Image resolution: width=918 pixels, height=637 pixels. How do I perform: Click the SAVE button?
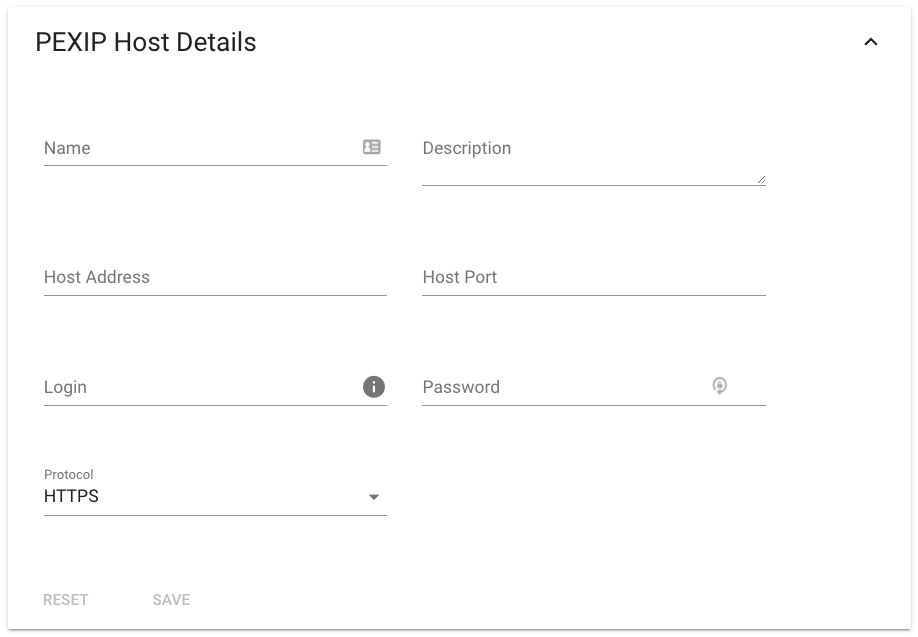(172, 600)
